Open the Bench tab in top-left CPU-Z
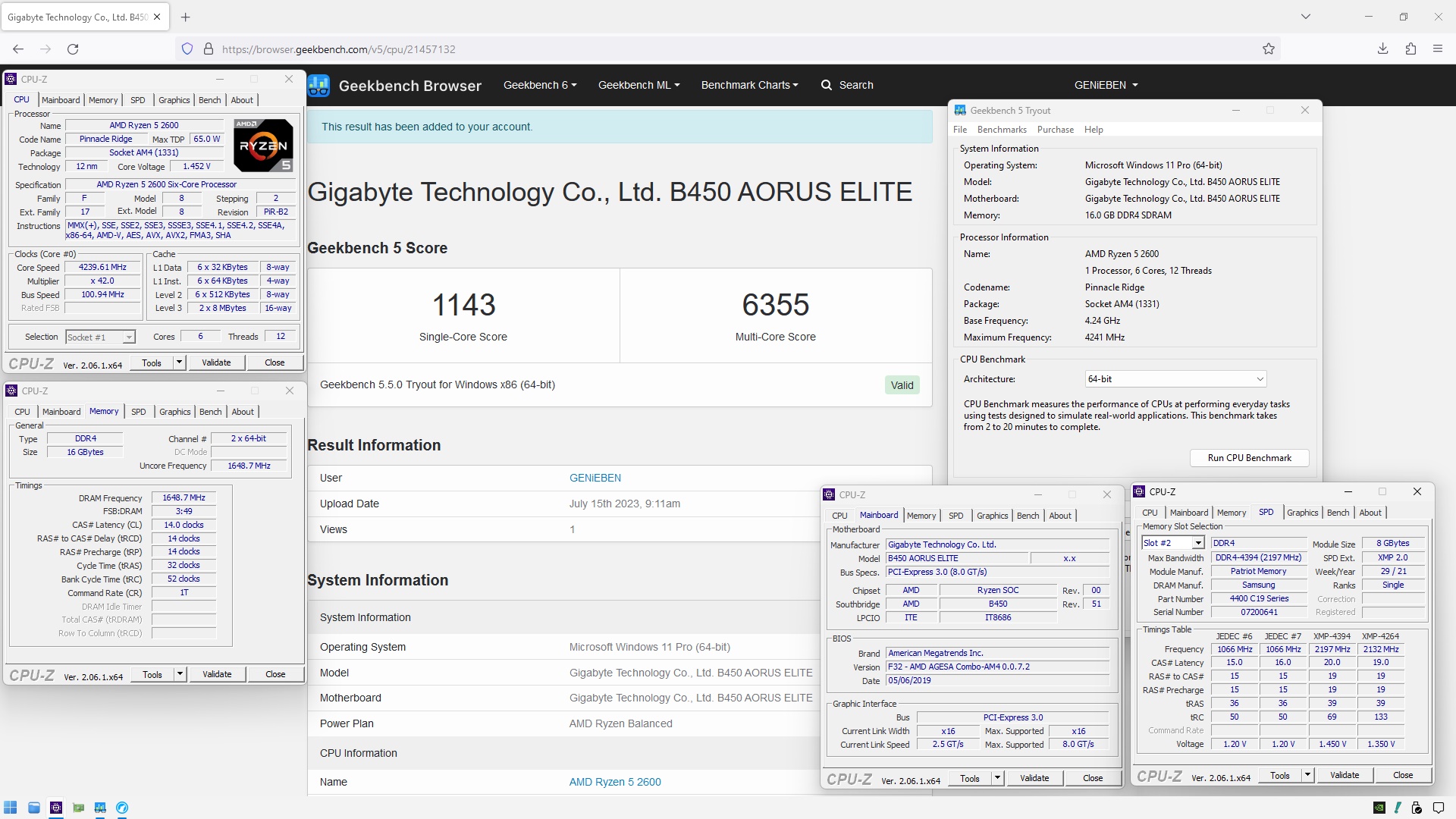 click(210, 100)
